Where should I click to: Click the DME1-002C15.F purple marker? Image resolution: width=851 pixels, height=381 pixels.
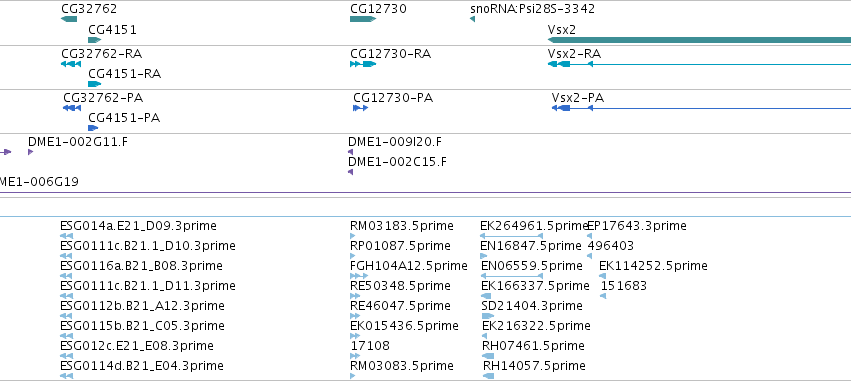pos(350,172)
